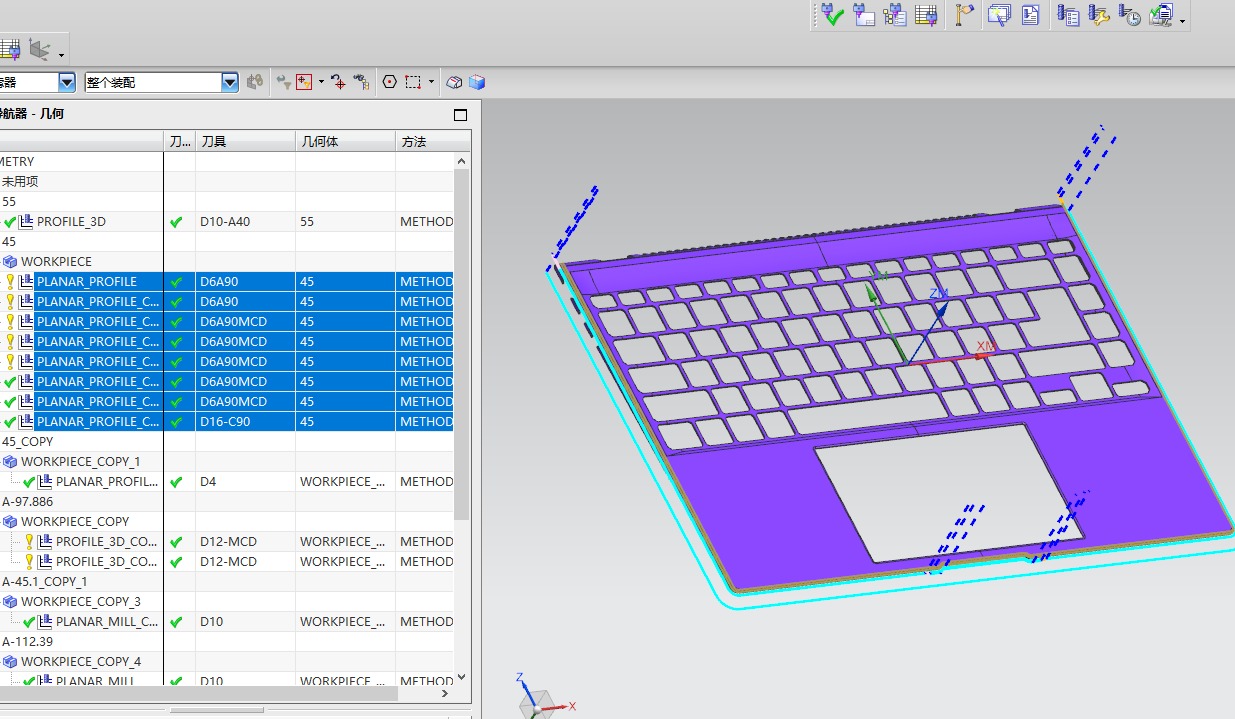Click the D10-A40 tool cell
Viewport: 1235px width, 719px height.
point(245,221)
